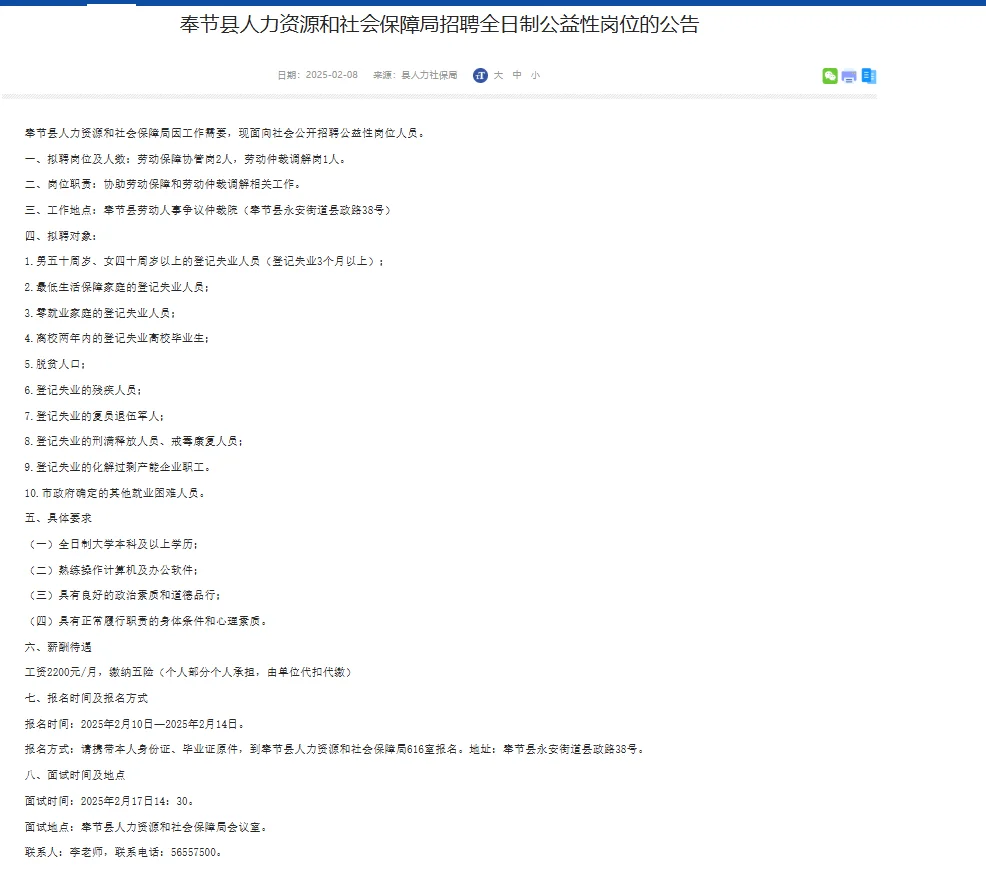Click the source label 县人力社保局

click(x=428, y=74)
